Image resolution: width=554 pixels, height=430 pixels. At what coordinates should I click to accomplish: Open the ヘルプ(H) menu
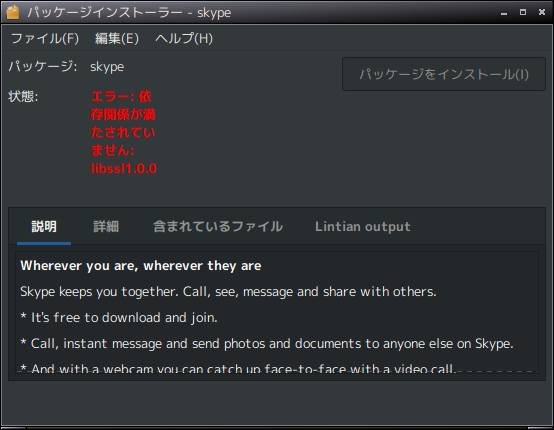pos(184,38)
